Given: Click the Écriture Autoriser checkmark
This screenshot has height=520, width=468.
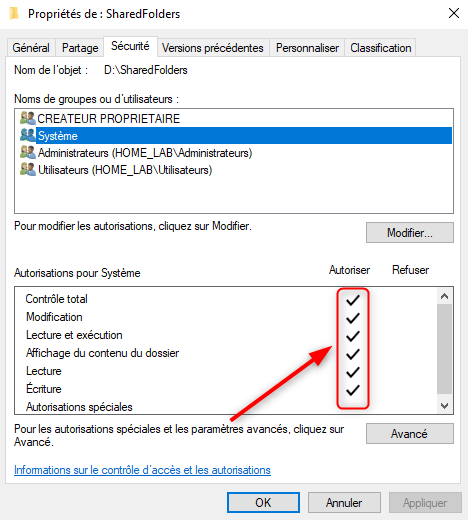Looking at the screenshot, I should click(353, 390).
